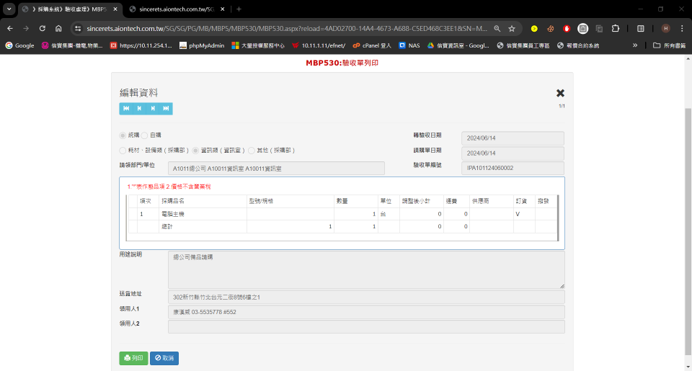Open the profile avatar menu

click(x=666, y=29)
